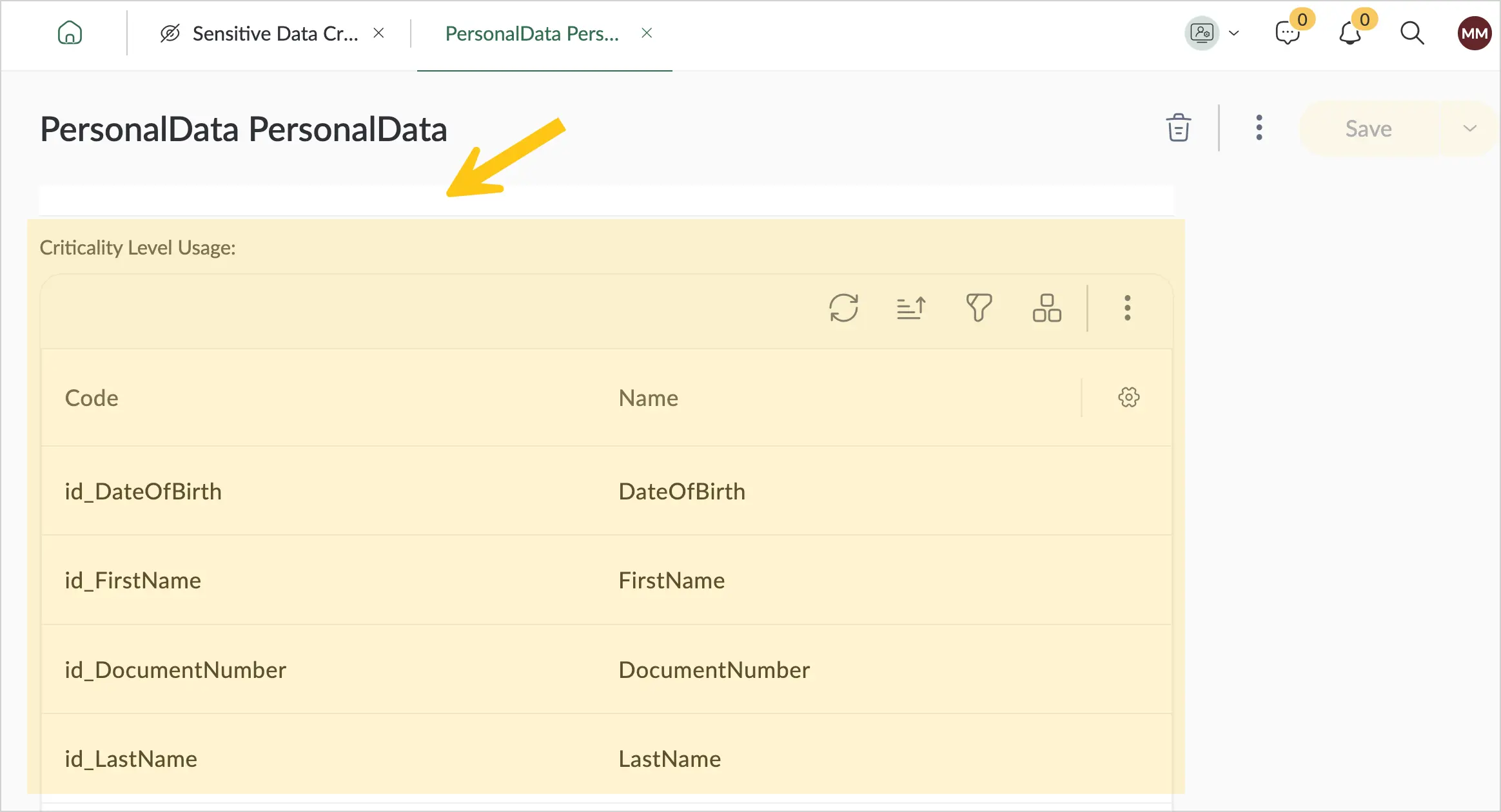
Task: Open the notifications bell
Action: pyautogui.click(x=1350, y=33)
